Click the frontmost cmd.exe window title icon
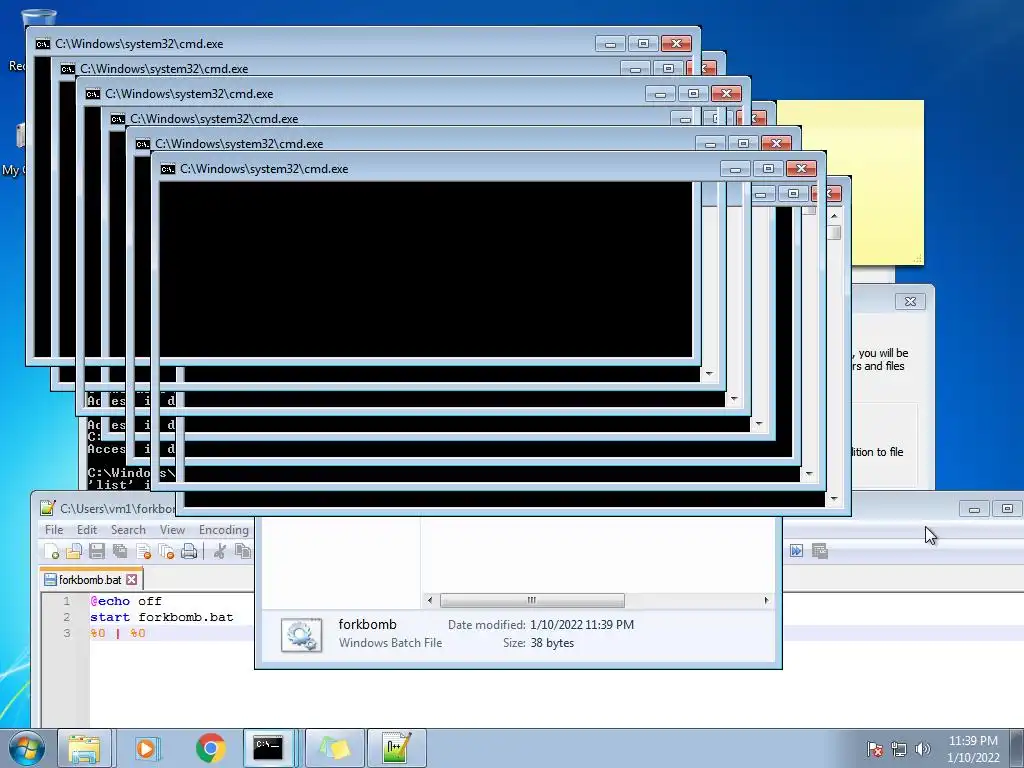The width and height of the screenshot is (1024, 768). pos(168,169)
